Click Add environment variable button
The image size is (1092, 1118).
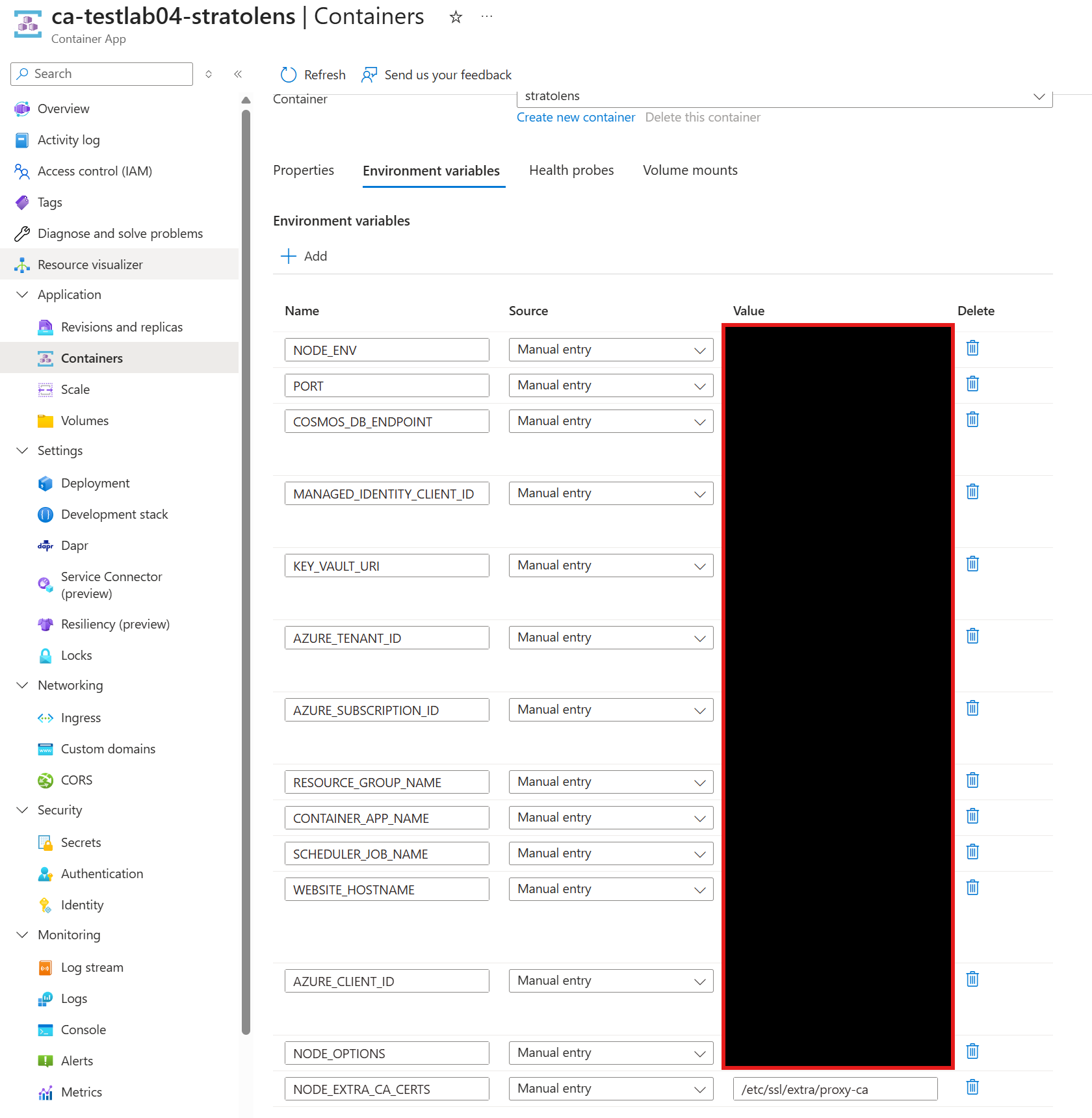tap(304, 256)
